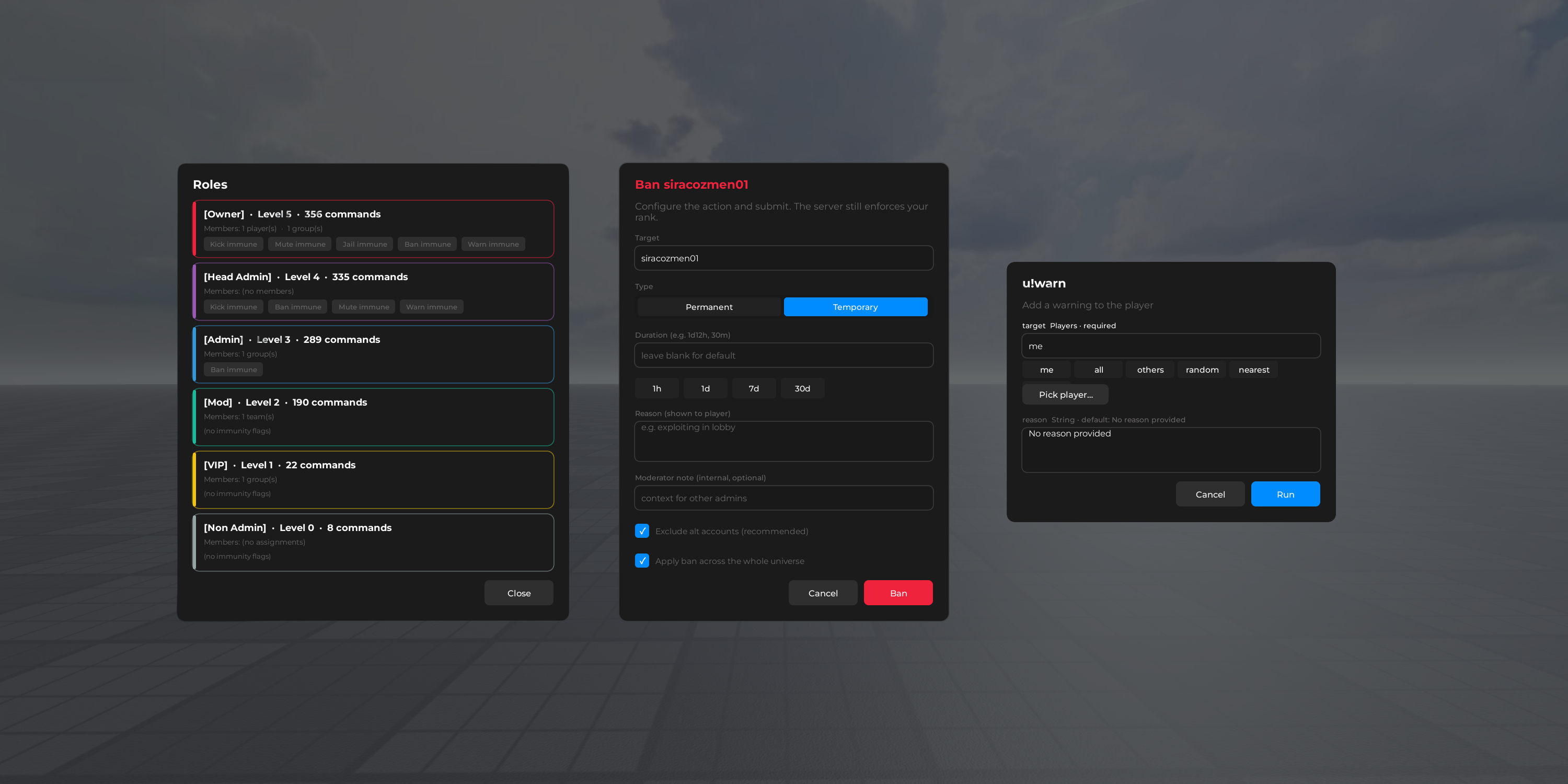Click Head Admin's Warn immune tag

coord(431,307)
